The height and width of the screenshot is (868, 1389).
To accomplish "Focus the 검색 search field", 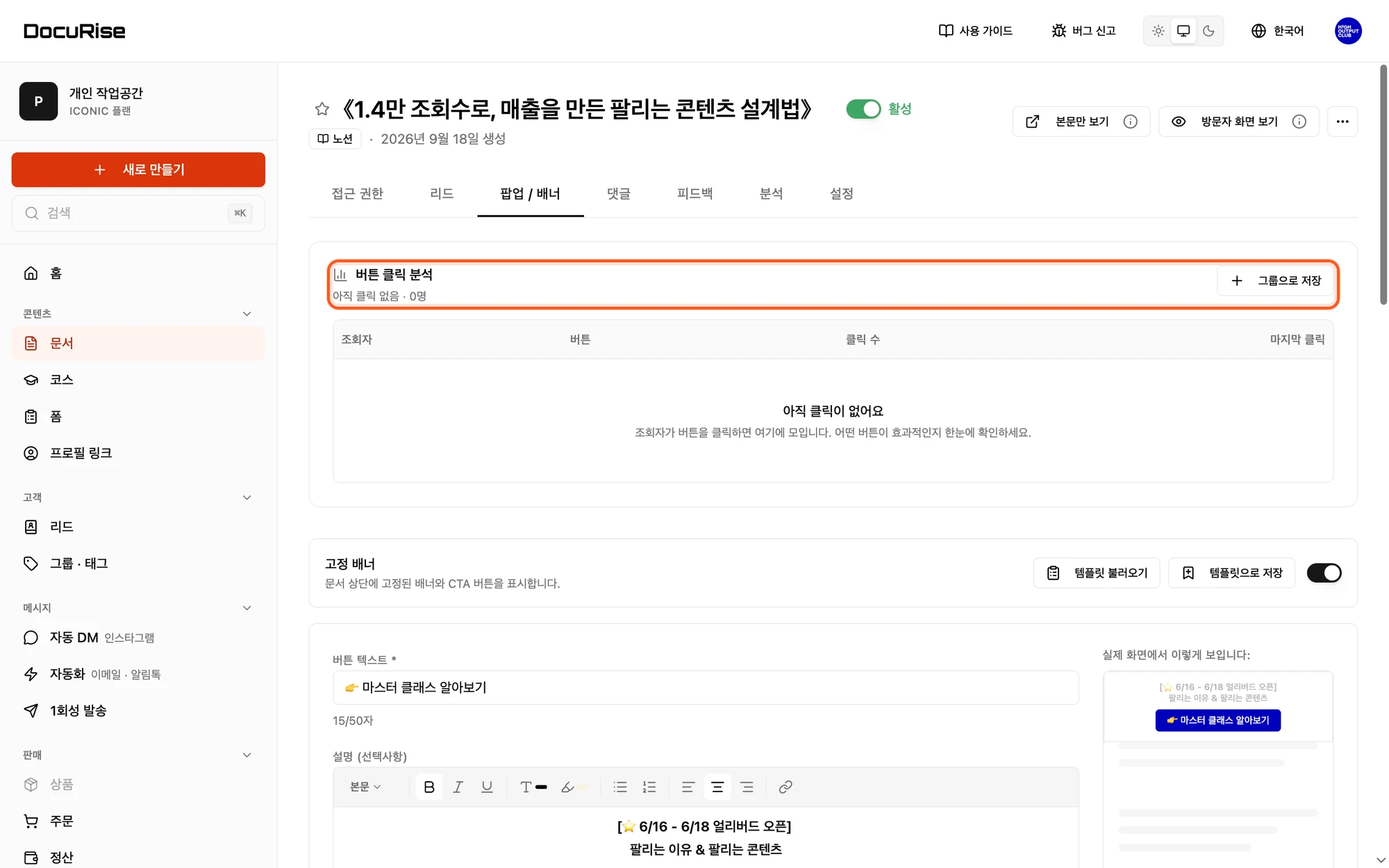I will click(x=138, y=213).
